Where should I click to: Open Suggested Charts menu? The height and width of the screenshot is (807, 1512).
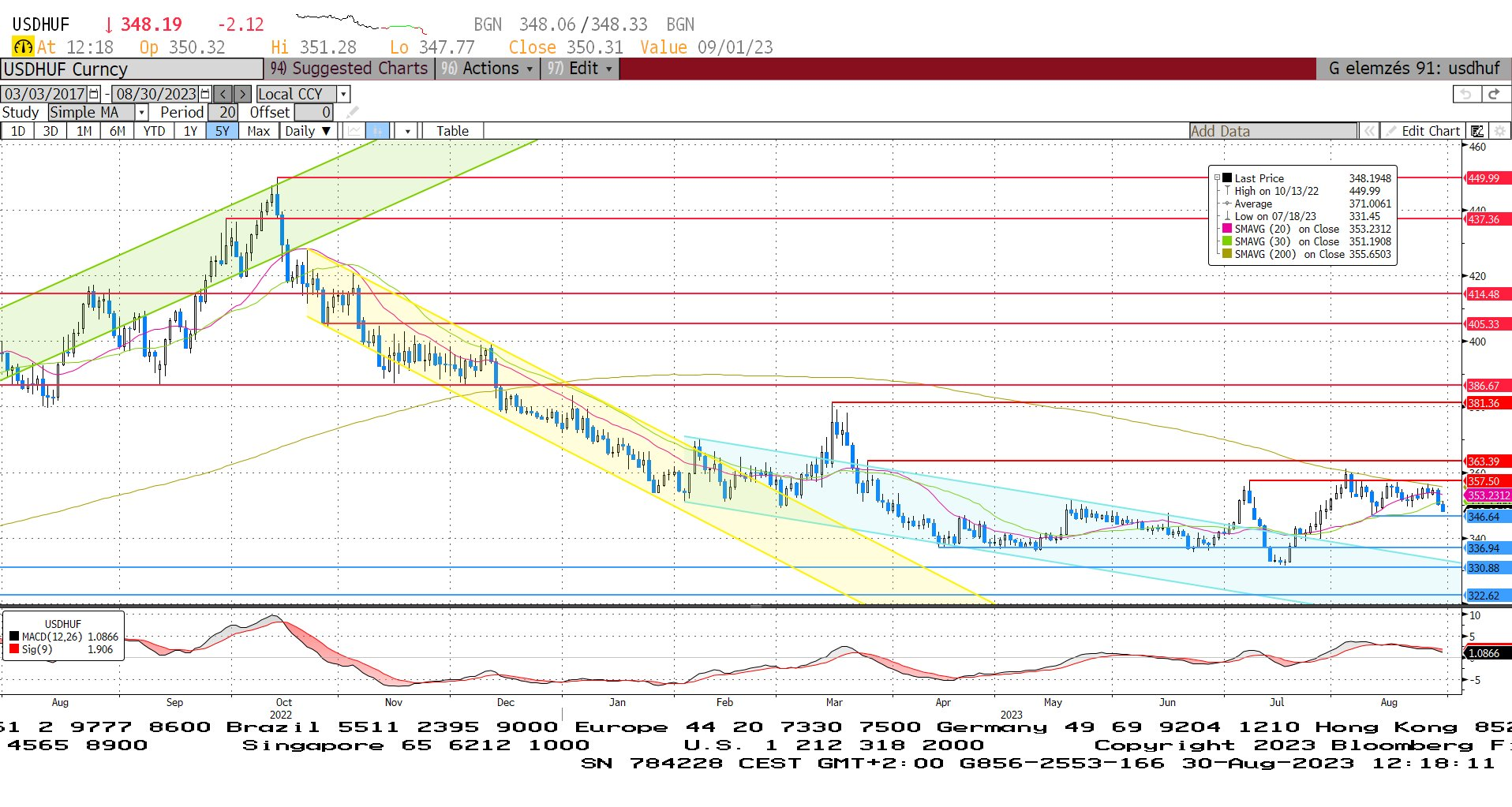click(349, 69)
